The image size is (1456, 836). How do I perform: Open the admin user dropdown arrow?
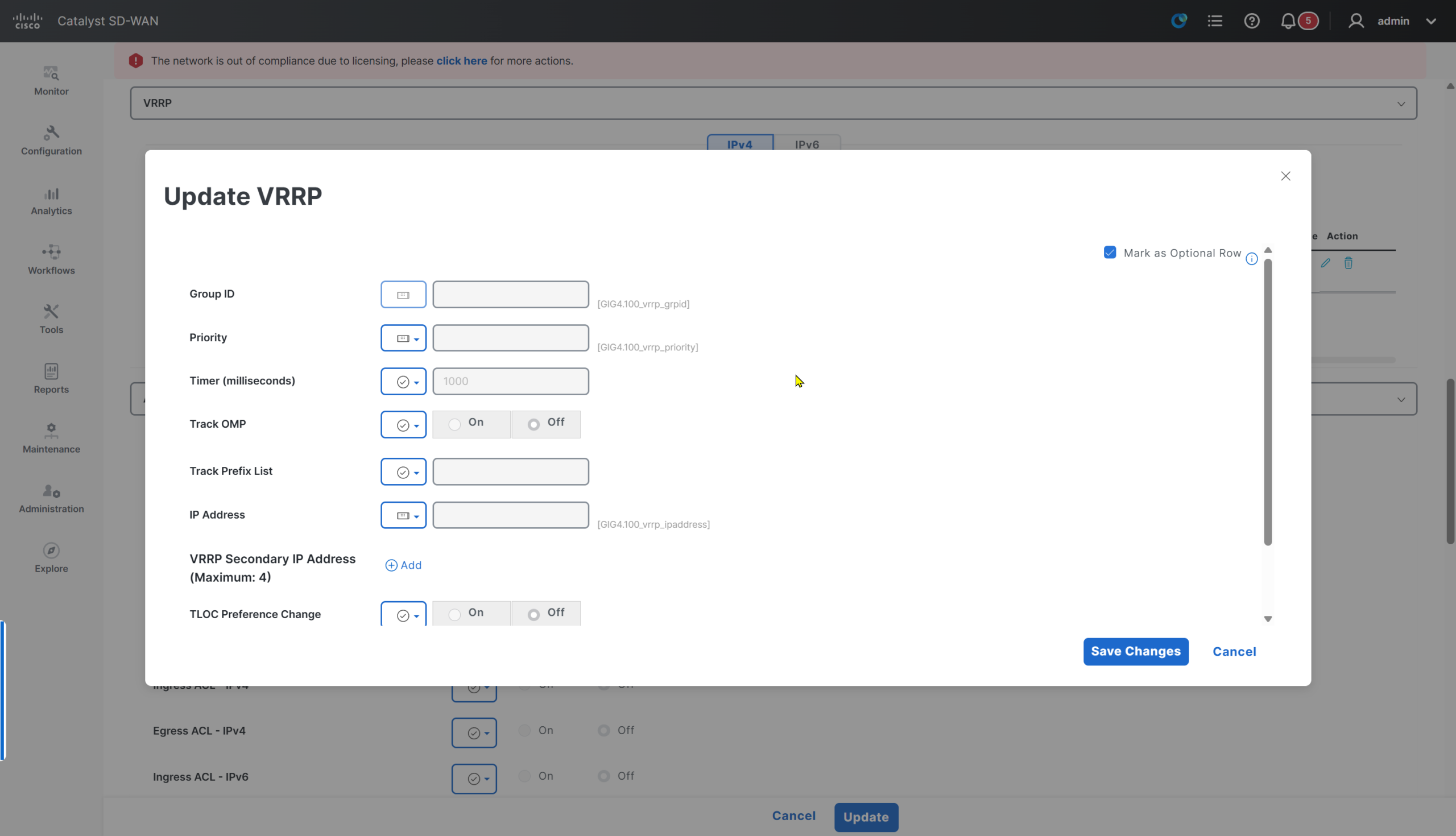(1431, 21)
